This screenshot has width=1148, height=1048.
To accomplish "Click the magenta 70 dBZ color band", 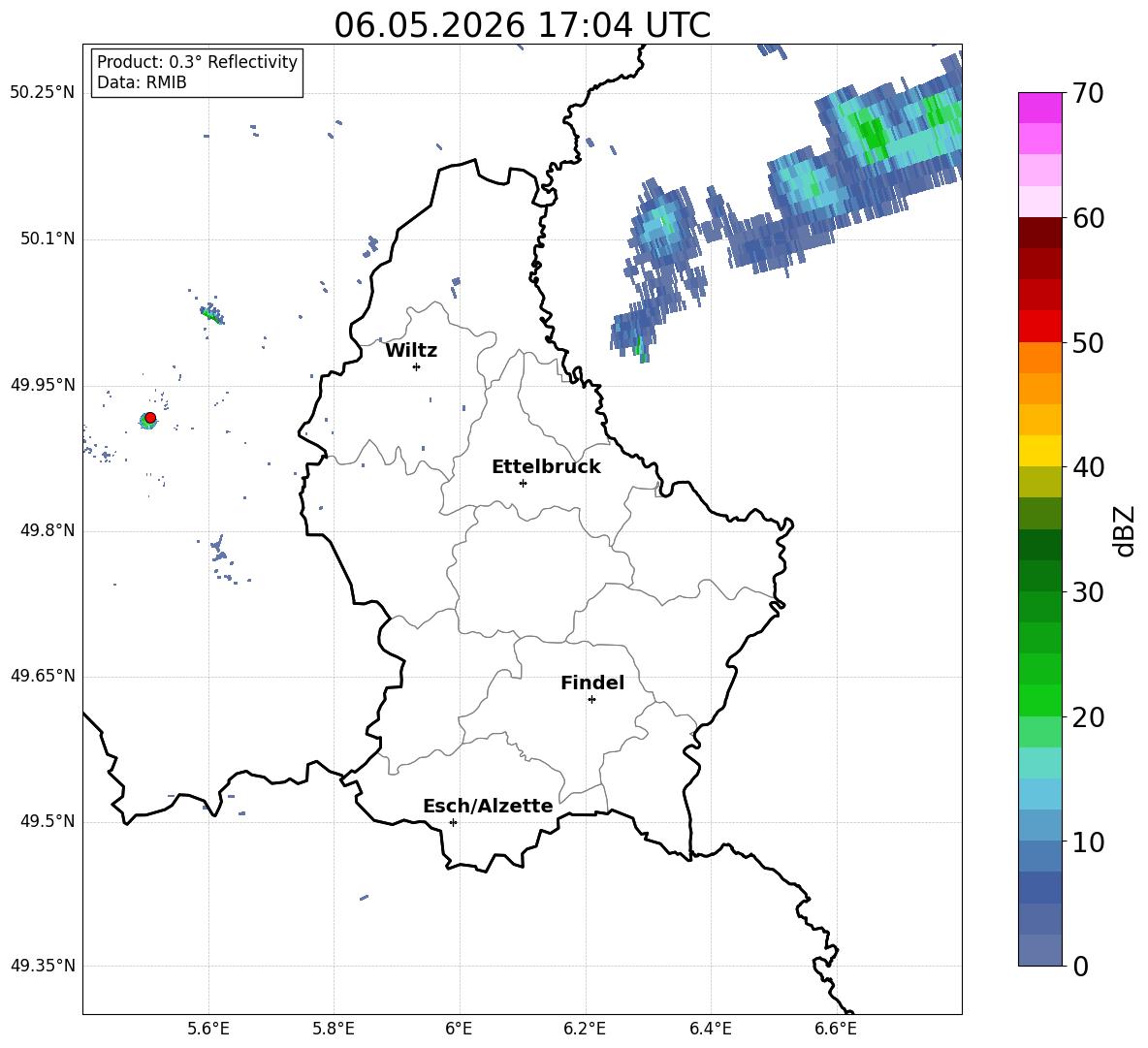I will coord(1039,108).
